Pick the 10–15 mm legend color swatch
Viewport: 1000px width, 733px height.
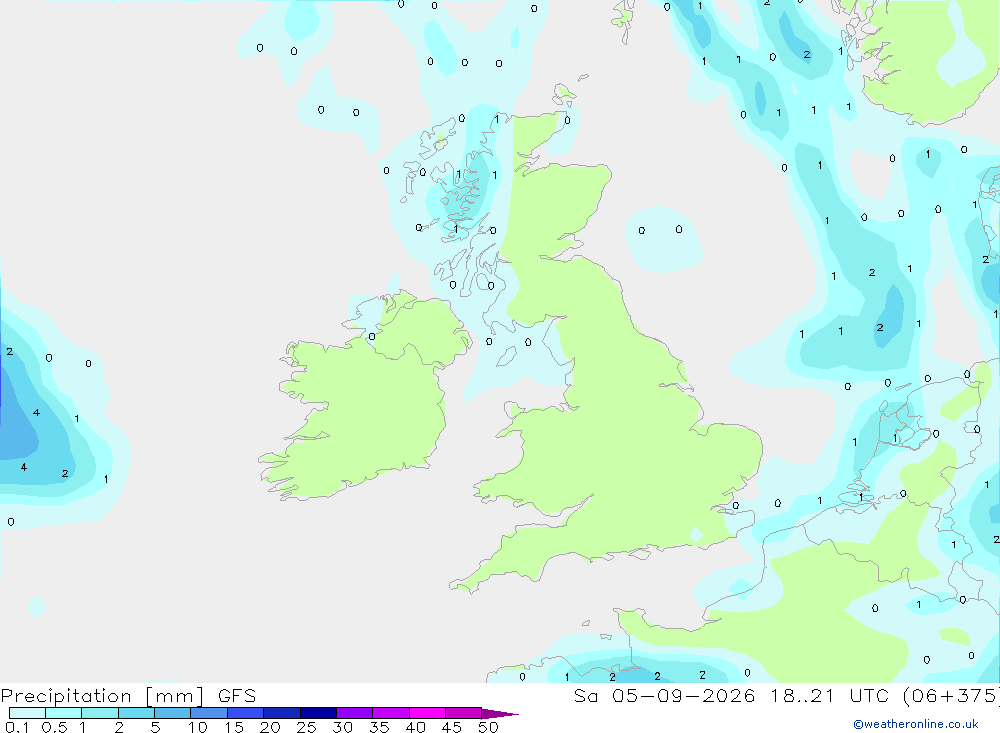point(209,713)
